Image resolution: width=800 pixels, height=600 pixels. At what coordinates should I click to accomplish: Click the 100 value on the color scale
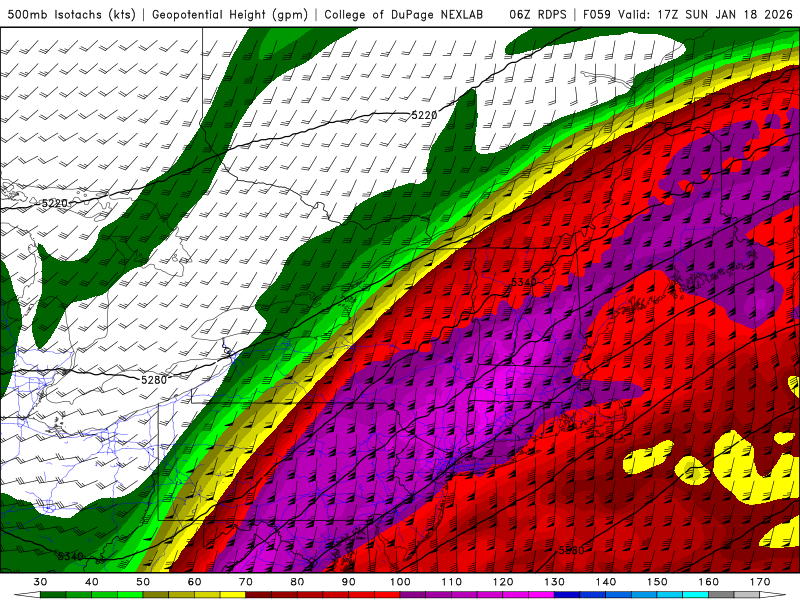[x=401, y=582]
